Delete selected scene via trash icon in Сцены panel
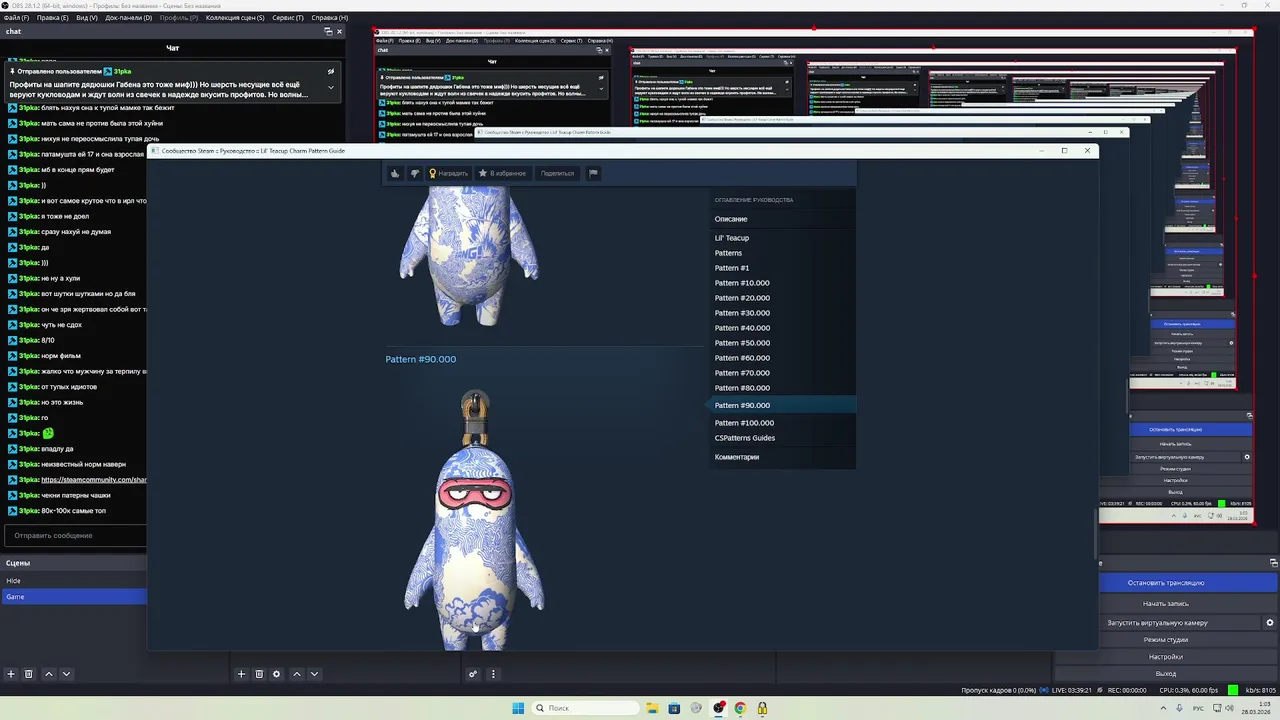1280x720 pixels. [x=29, y=674]
